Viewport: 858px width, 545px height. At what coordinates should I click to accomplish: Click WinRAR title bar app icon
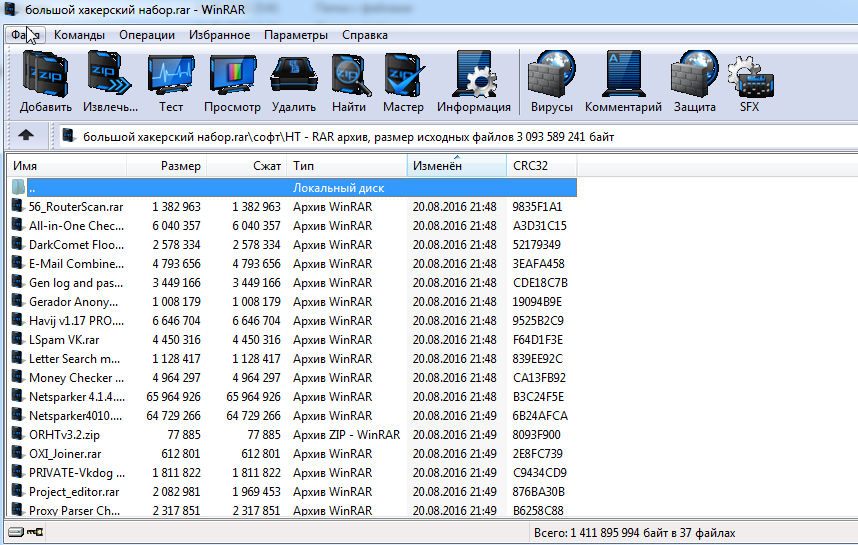(10, 9)
